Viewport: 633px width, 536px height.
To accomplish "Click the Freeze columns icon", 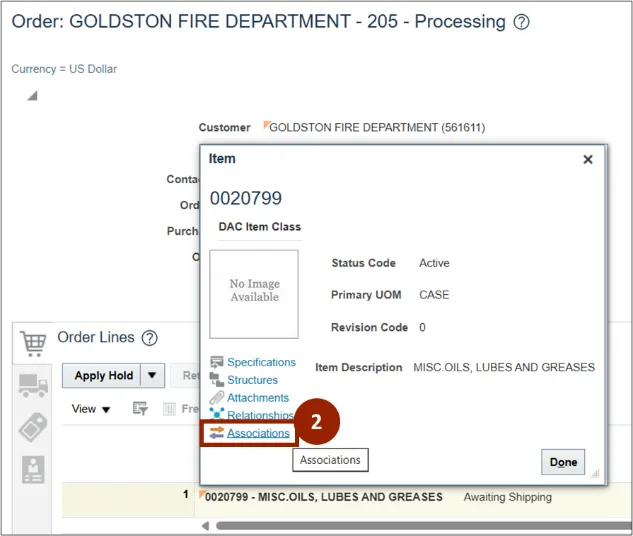I will pos(169,409).
